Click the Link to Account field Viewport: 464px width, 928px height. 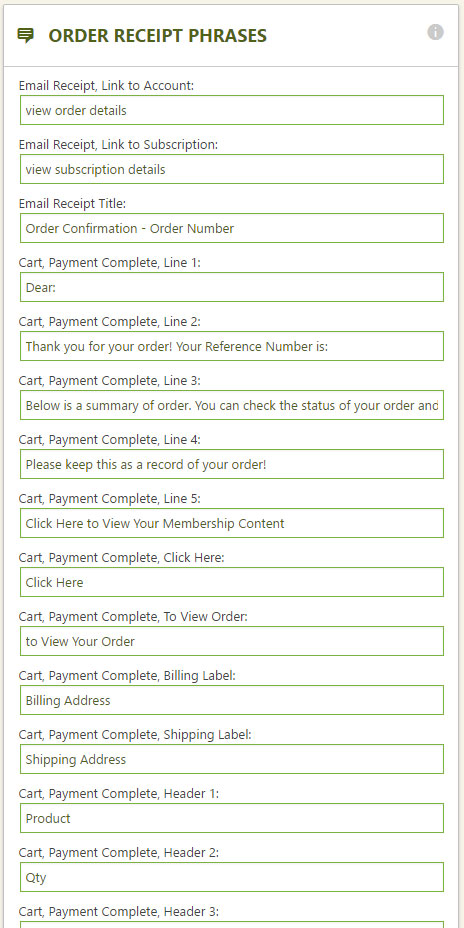click(232, 110)
